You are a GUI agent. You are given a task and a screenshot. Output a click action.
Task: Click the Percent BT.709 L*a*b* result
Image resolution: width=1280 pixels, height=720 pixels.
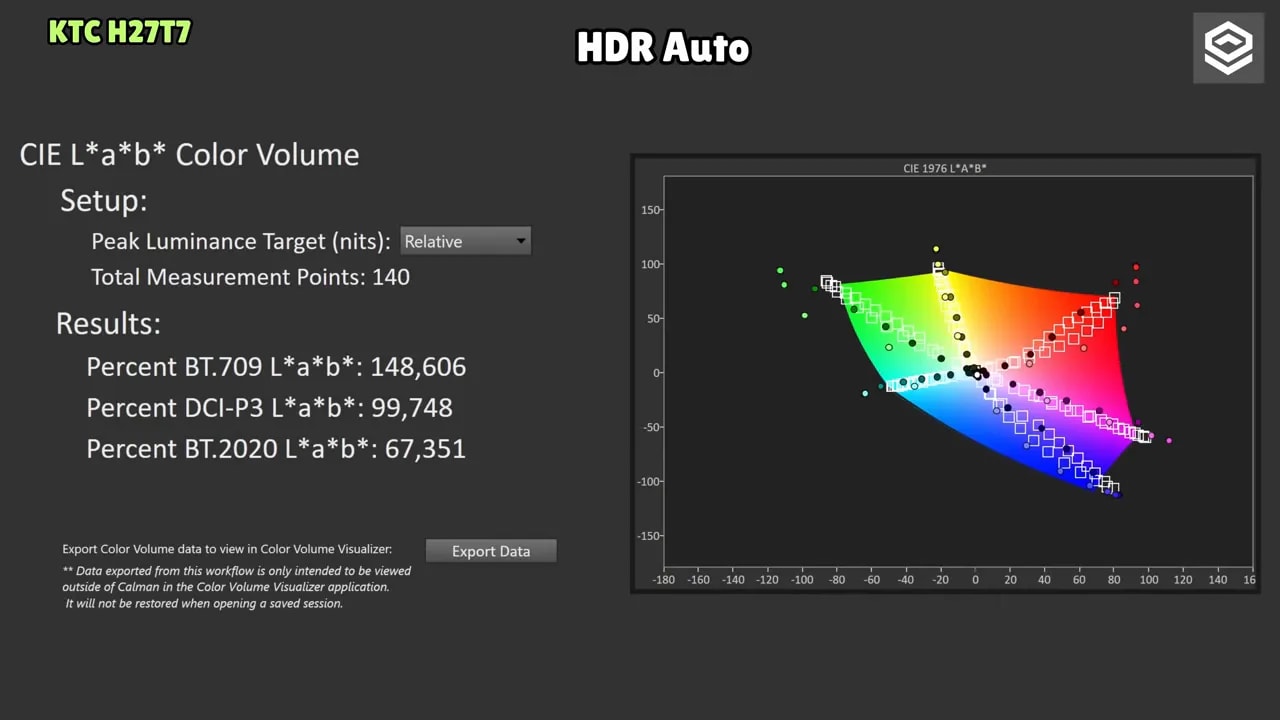(x=276, y=366)
